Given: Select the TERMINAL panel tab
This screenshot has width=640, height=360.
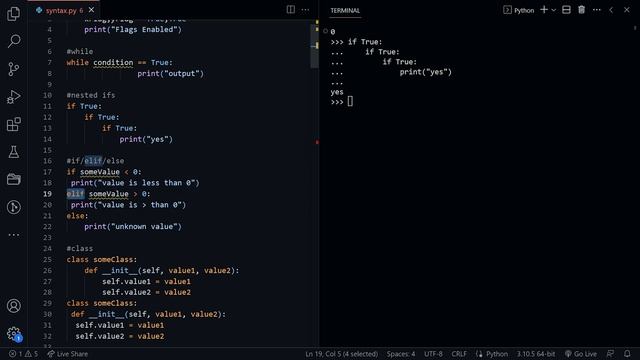Looking at the screenshot, I should [345, 11].
